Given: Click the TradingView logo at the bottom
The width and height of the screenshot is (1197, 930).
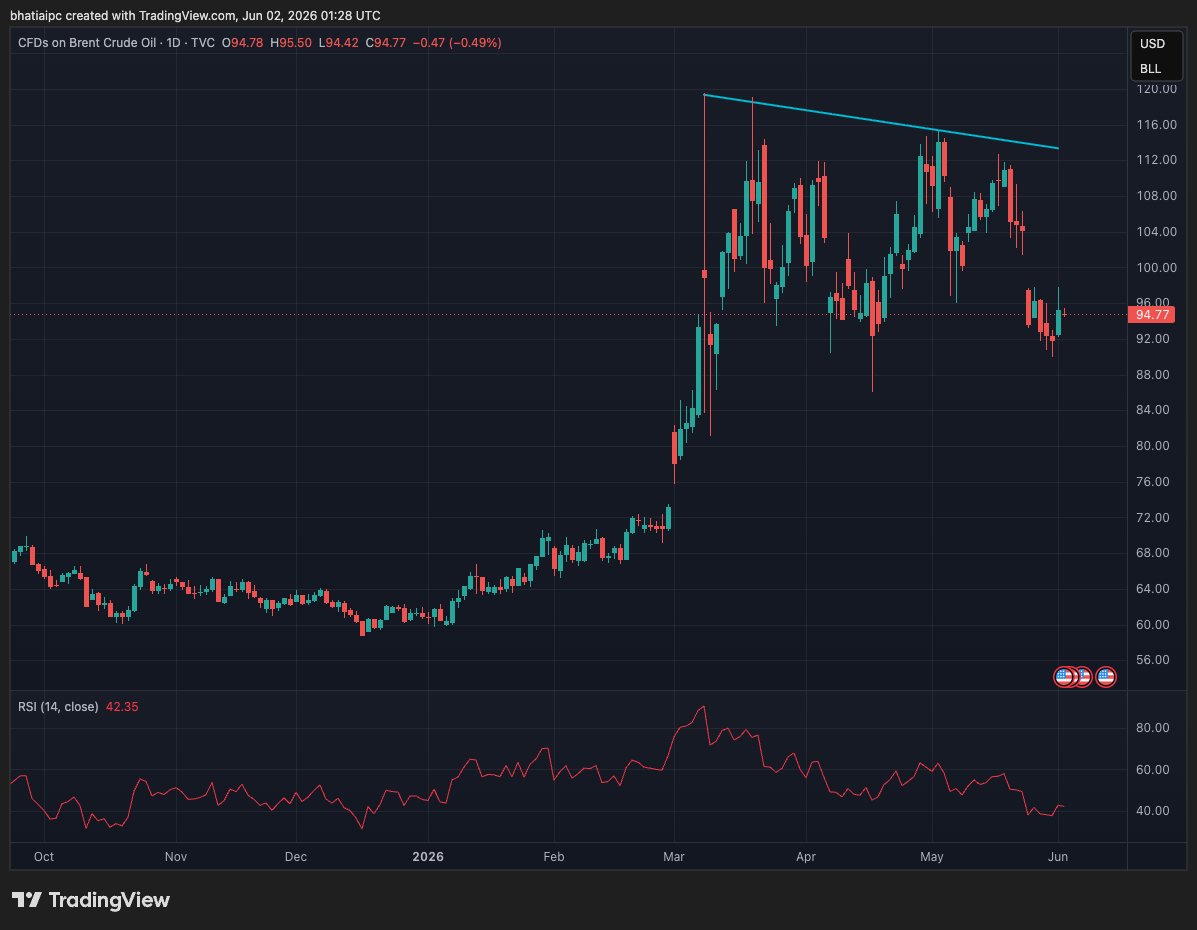Looking at the screenshot, I should (91, 900).
